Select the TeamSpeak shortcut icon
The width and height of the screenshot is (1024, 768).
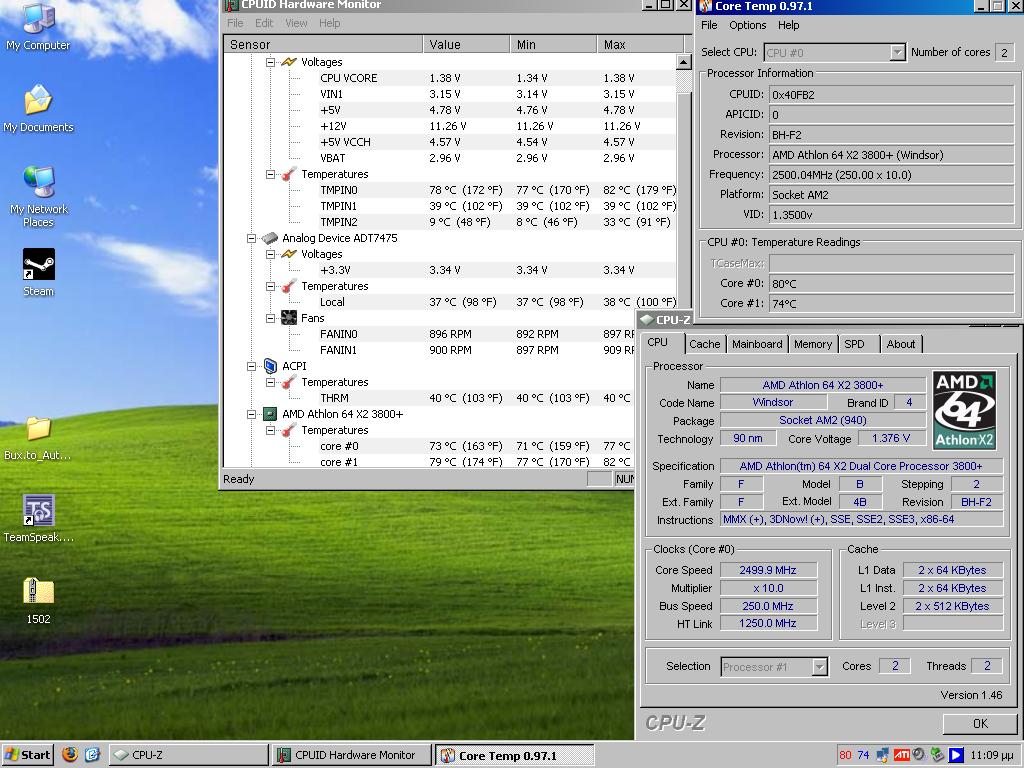39,518
